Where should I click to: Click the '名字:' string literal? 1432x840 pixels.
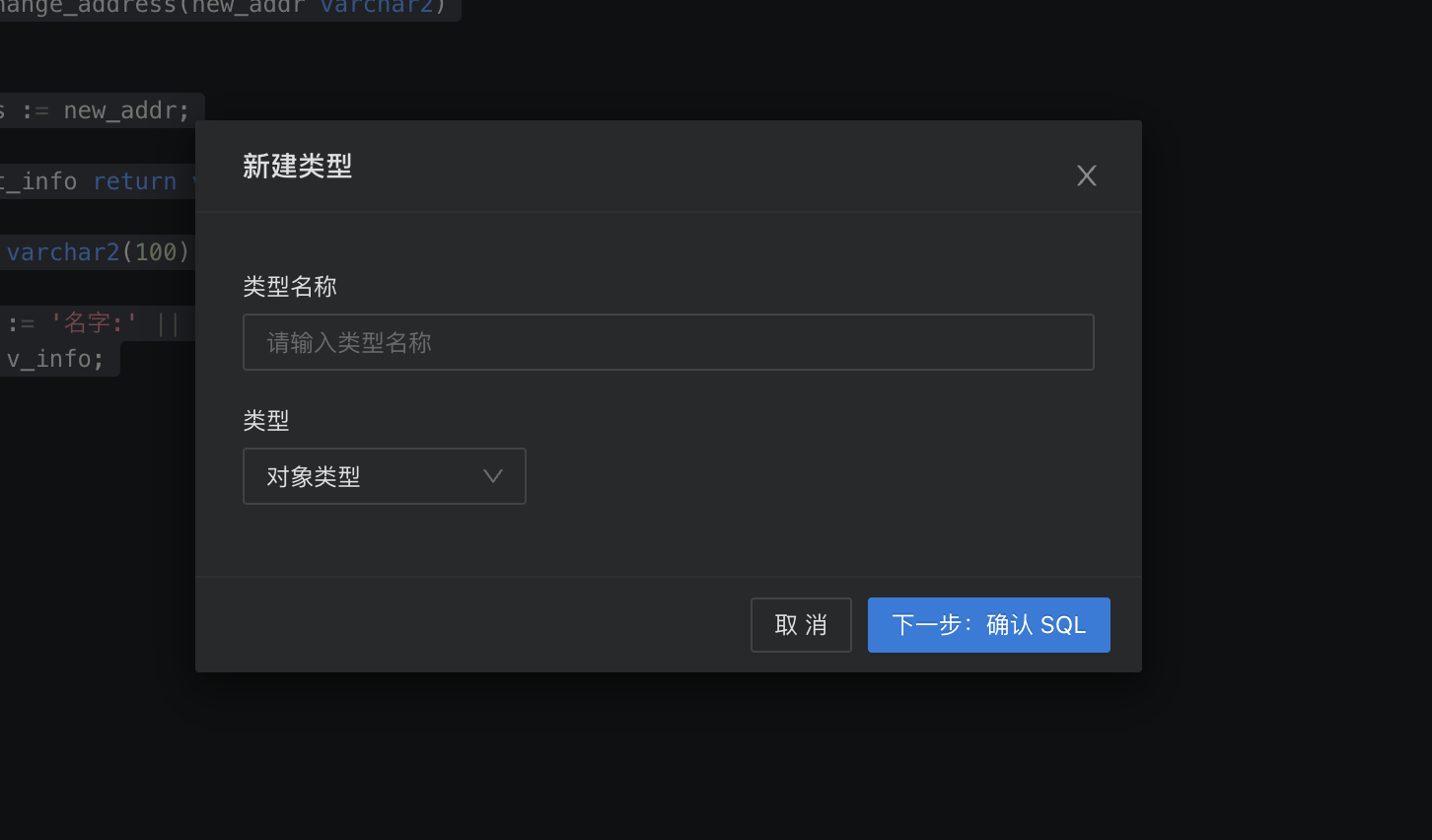point(92,322)
